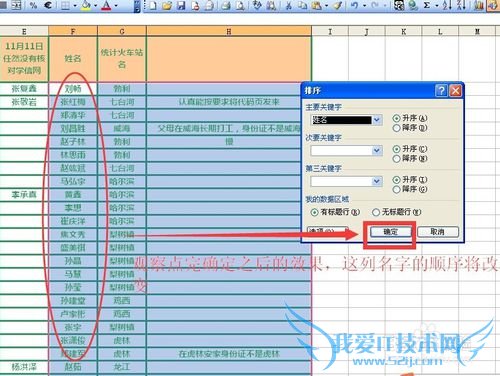Click the help question mark in 排序 dialog
500x376 pixels.
[x=441, y=90]
